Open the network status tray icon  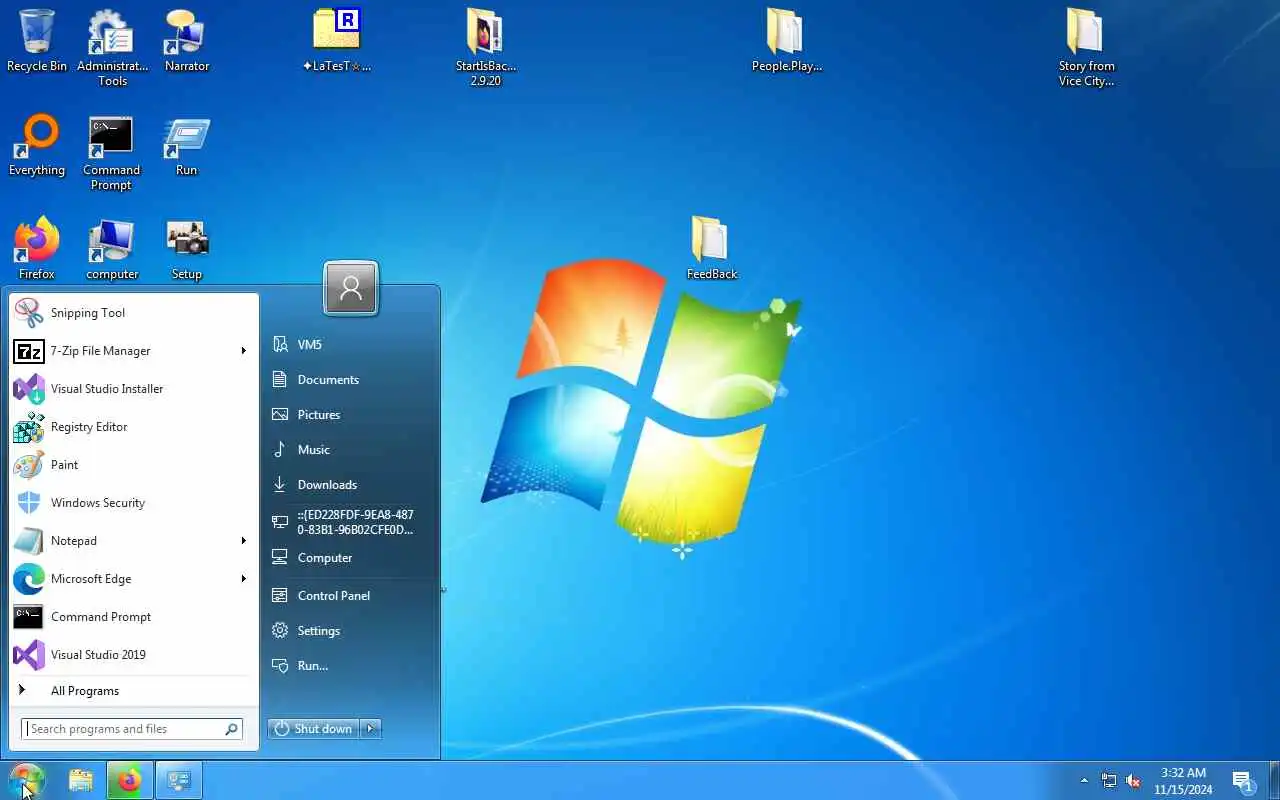click(1109, 781)
